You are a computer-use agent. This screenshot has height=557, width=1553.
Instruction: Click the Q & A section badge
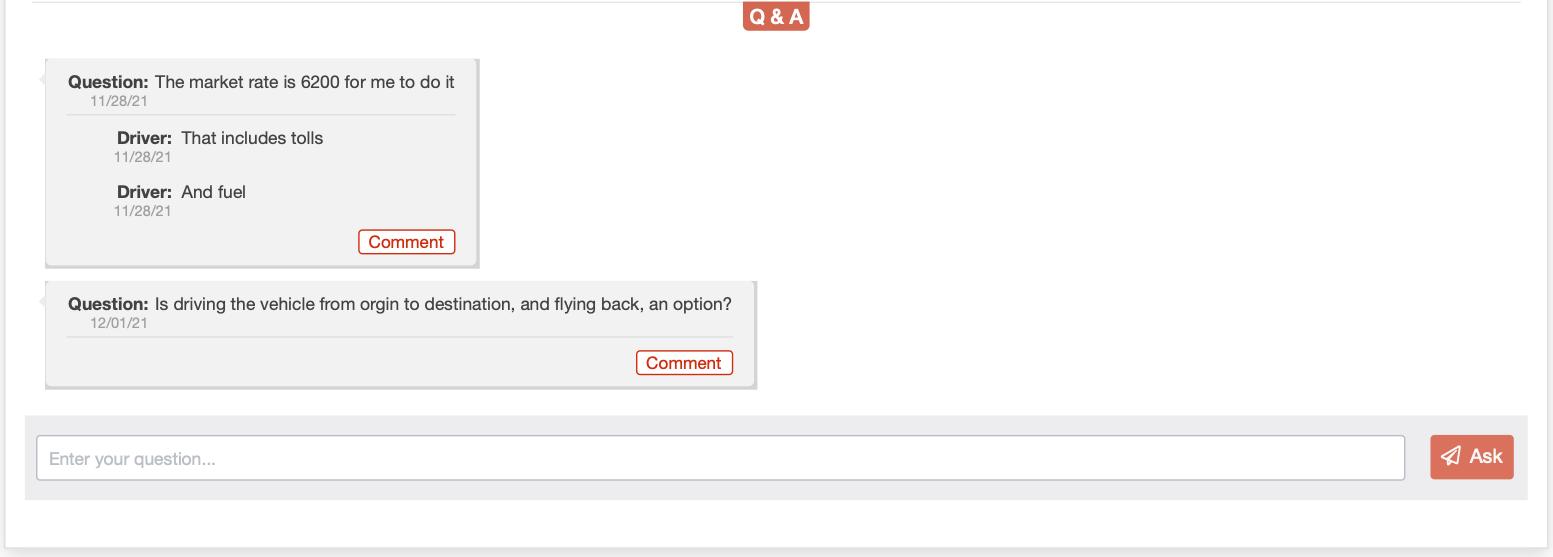tap(776, 16)
